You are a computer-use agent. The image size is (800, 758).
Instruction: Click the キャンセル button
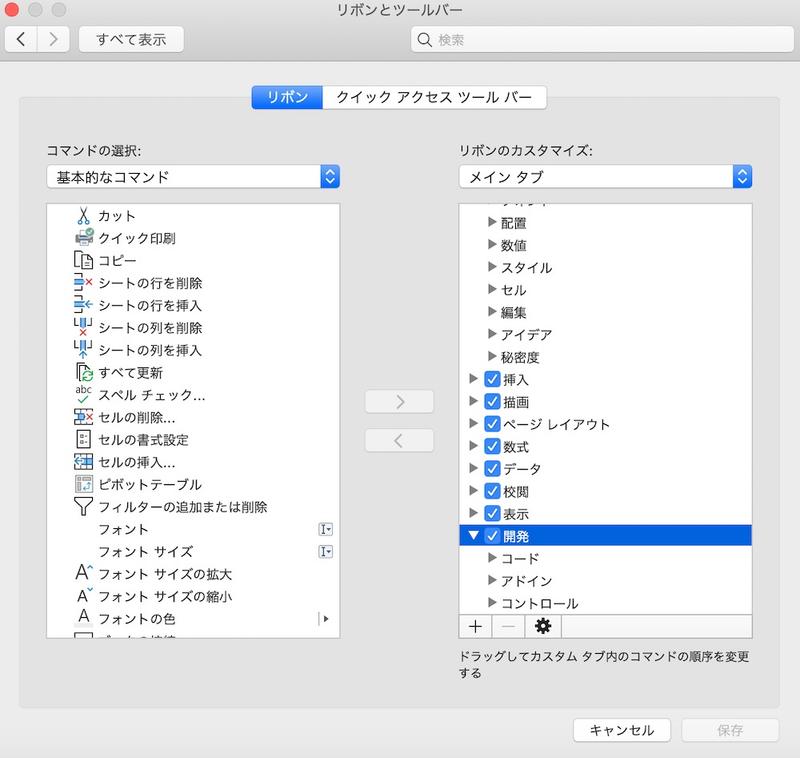coord(622,730)
